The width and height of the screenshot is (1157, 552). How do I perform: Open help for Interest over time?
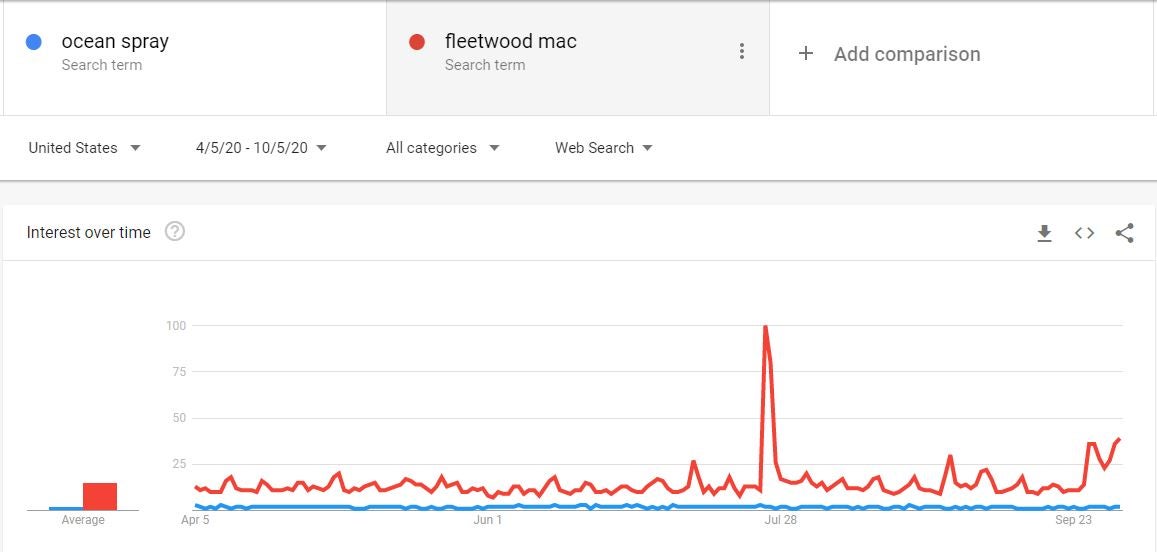pos(175,232)
